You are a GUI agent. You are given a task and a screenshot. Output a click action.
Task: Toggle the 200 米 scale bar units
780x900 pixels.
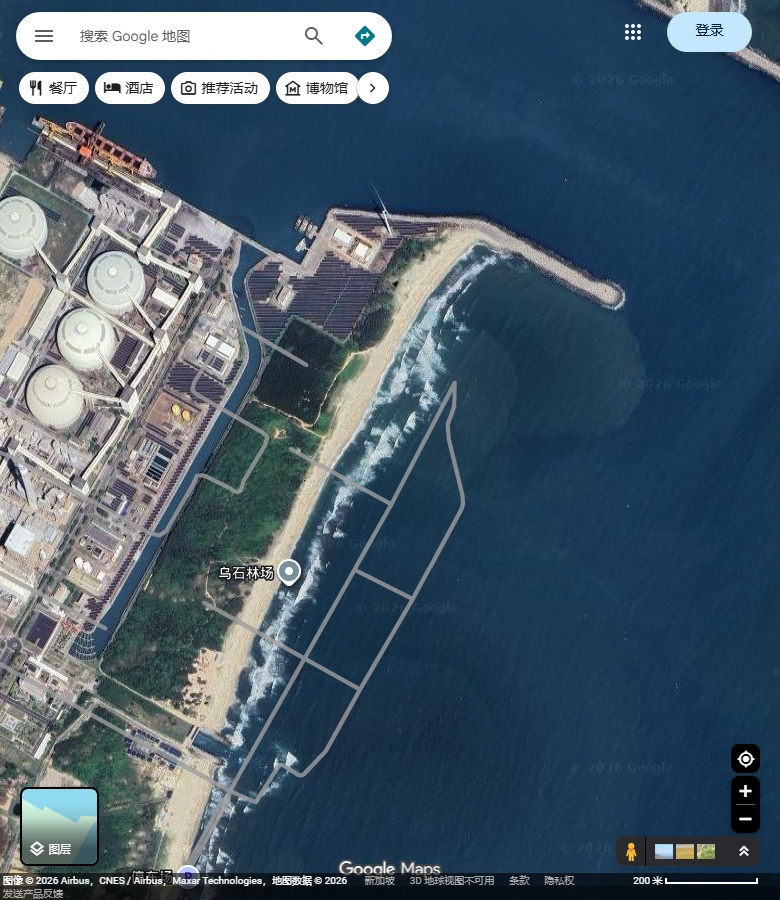(695, 880)
